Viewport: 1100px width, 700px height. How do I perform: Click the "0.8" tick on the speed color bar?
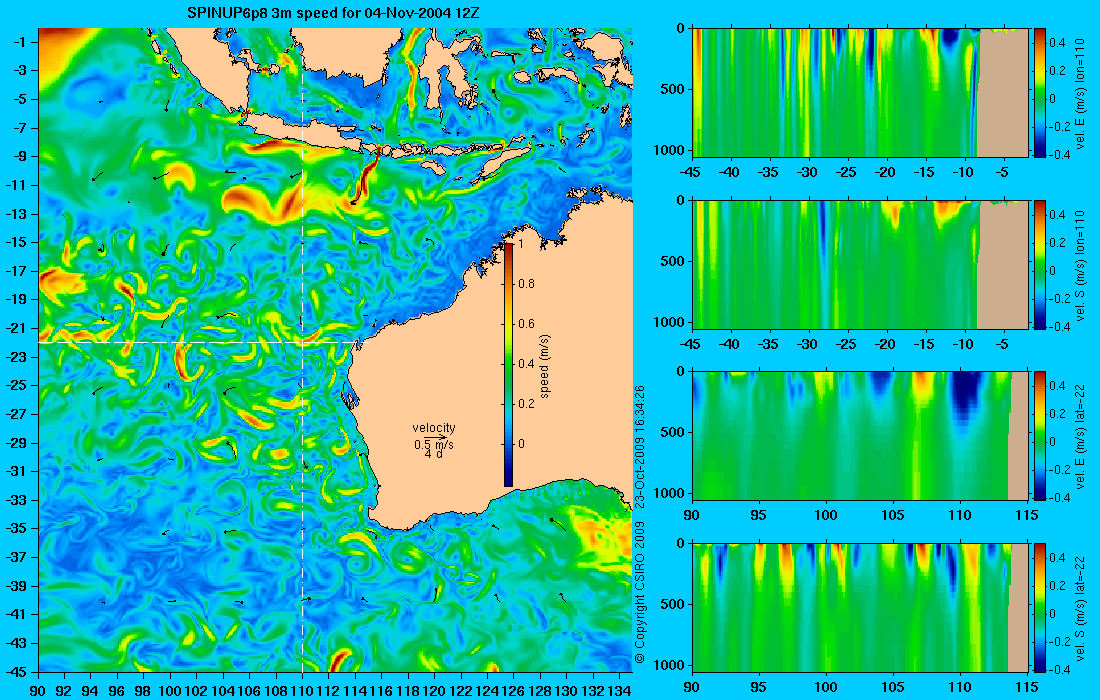526,283
